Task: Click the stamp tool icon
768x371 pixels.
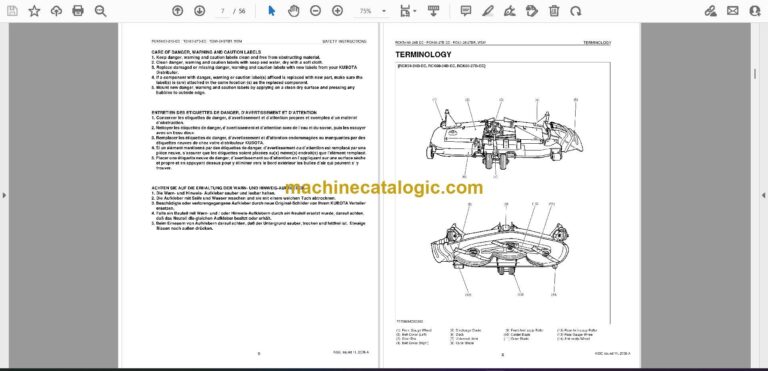Action: (531, 11)
